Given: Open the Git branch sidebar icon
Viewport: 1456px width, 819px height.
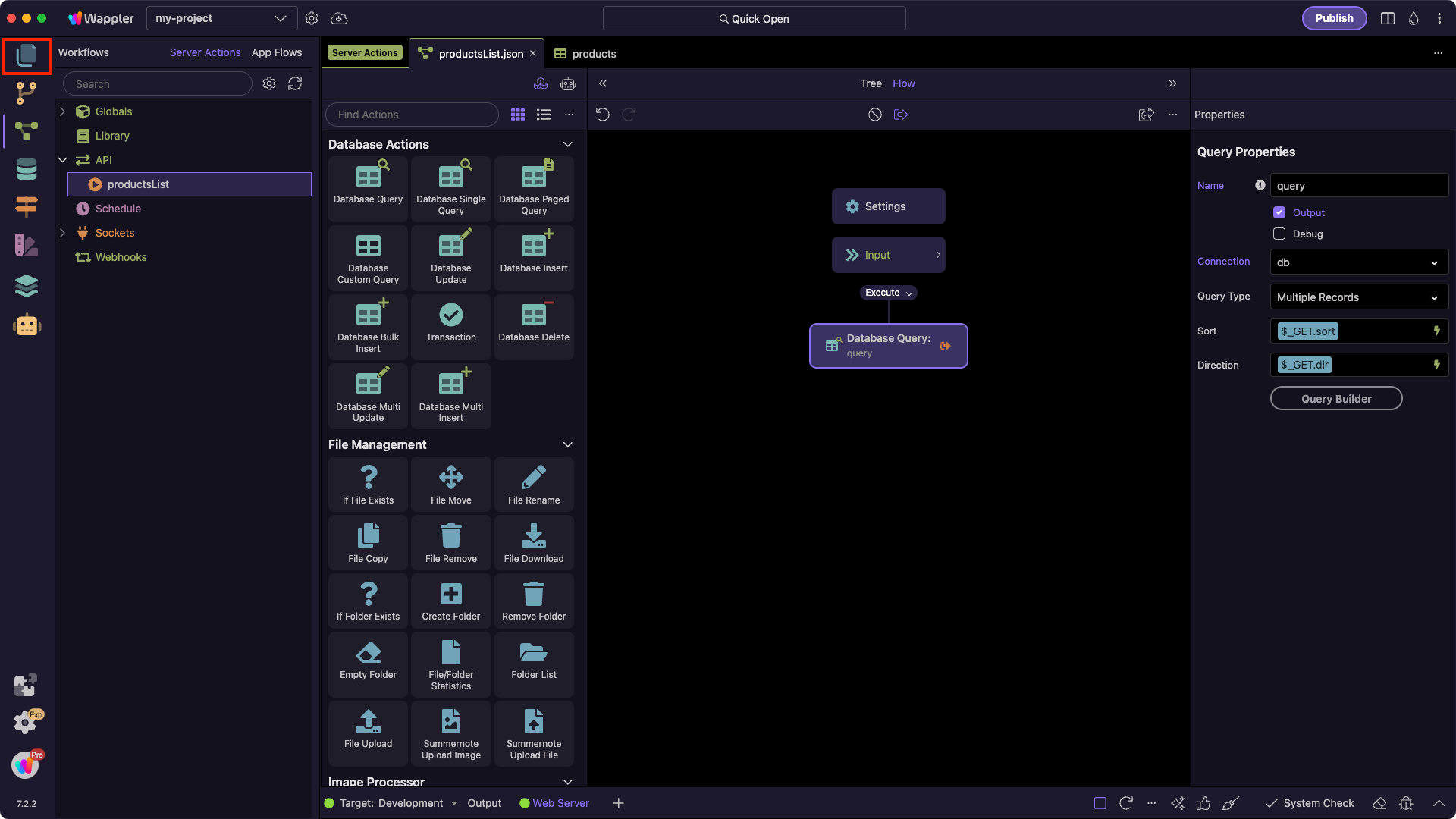Looking at the screenshot, I should tap(27, 93).
